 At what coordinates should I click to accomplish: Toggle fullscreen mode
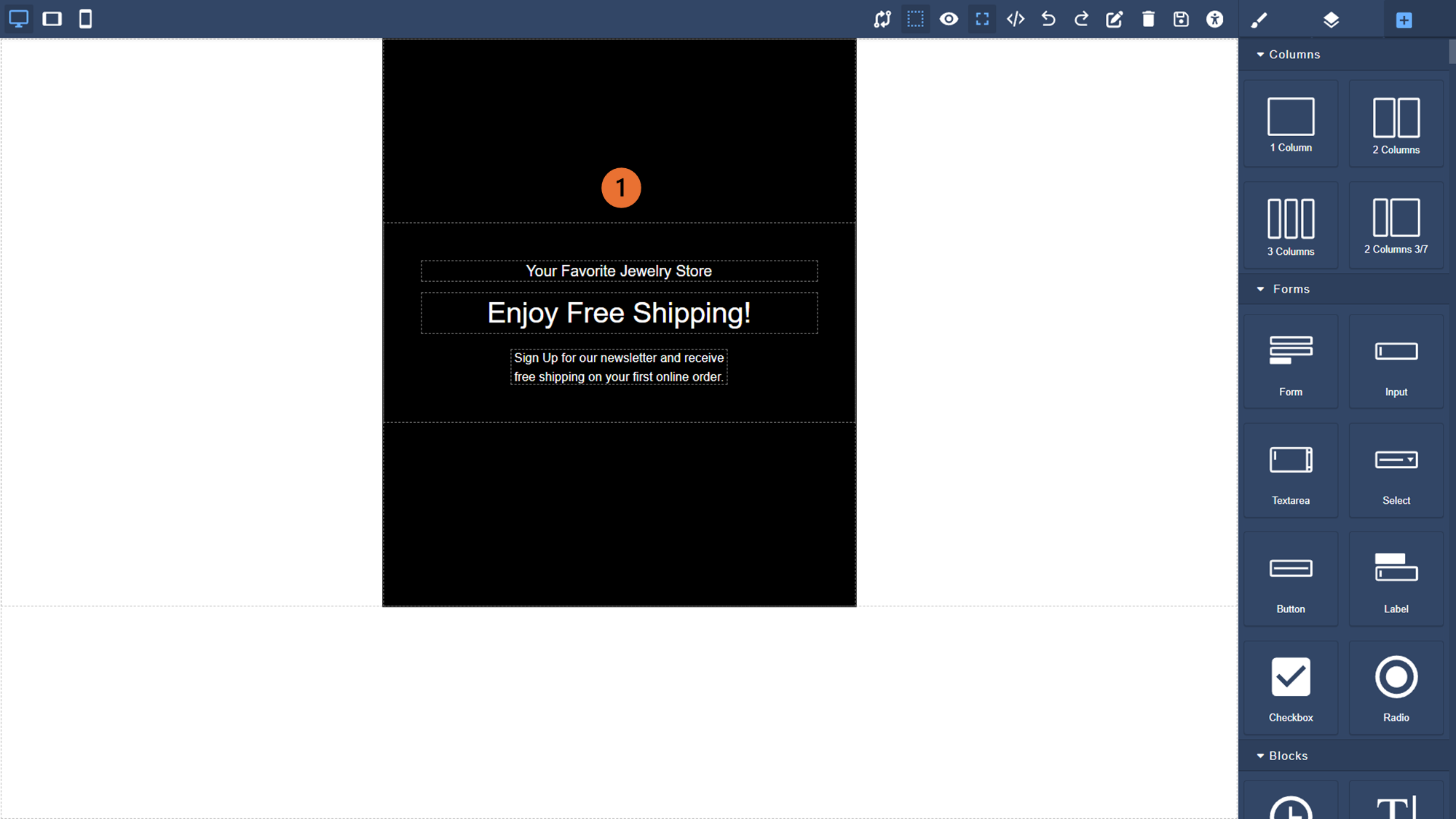point(982,19)
